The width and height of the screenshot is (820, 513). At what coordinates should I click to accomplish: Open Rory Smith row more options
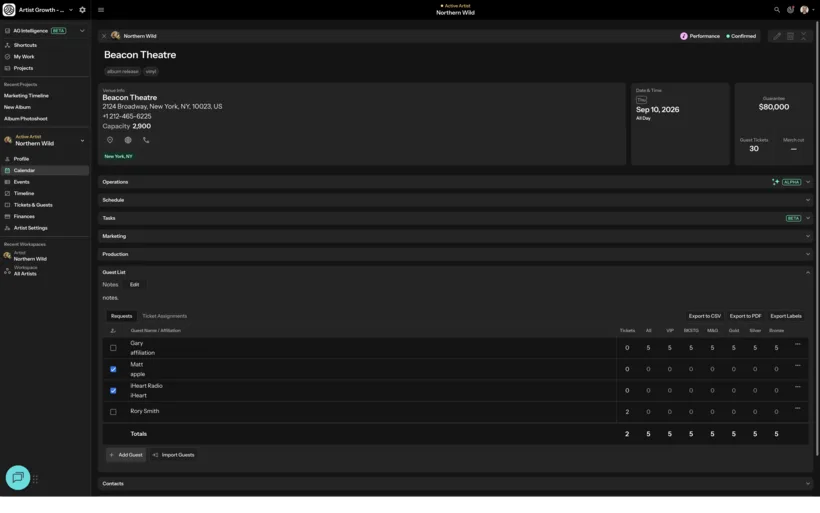[798, 408]
